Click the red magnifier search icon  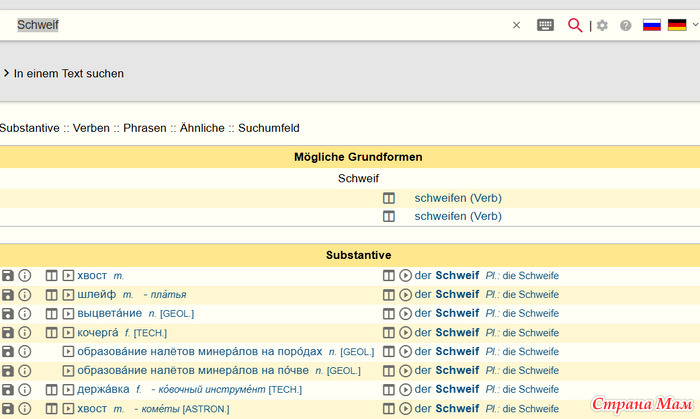(575, 25)
